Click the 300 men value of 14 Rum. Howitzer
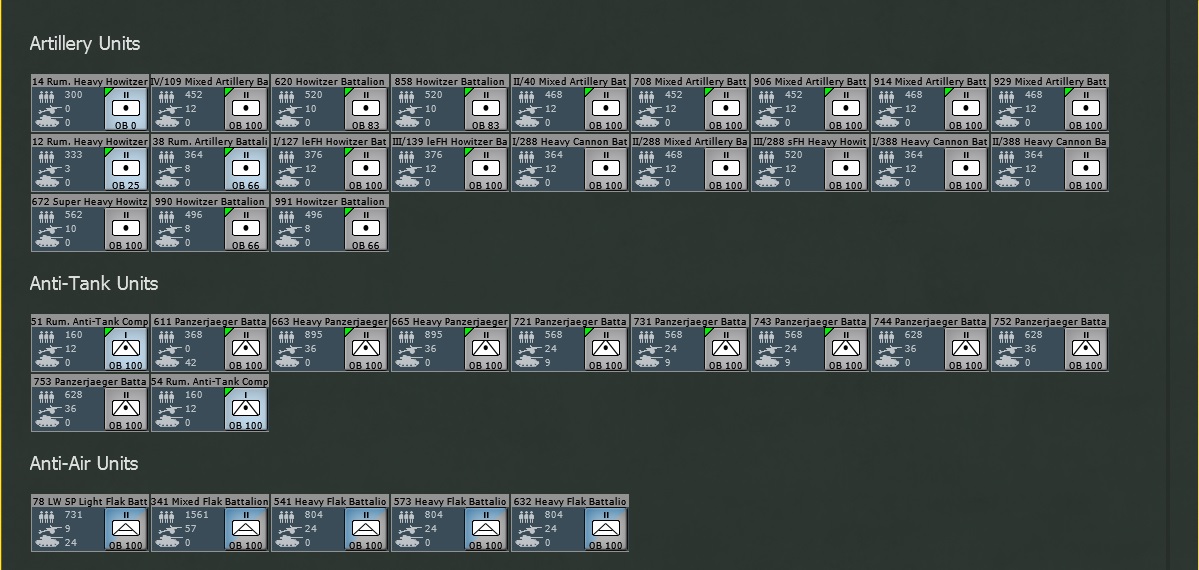Screen dimensions: 1199x570 [x=73, y=95]
